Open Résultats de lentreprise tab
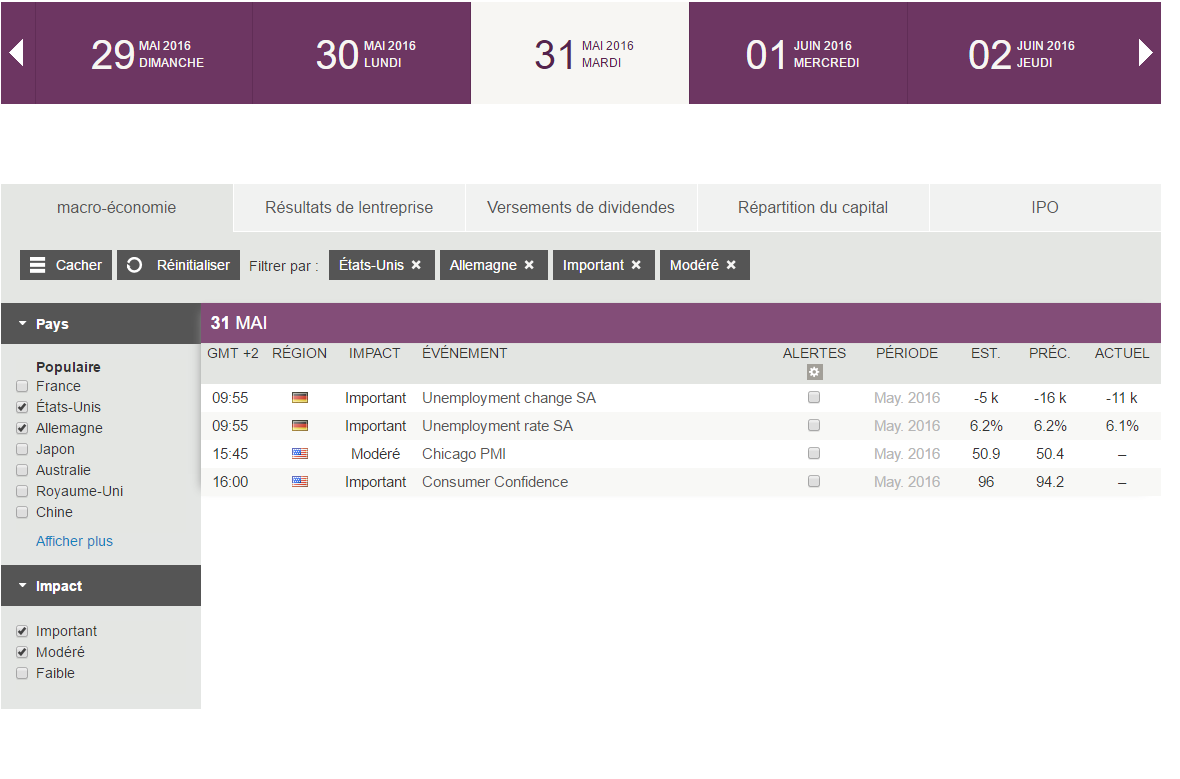The width and height of the screenshot is (1180, 779). (x=349, y=208)
